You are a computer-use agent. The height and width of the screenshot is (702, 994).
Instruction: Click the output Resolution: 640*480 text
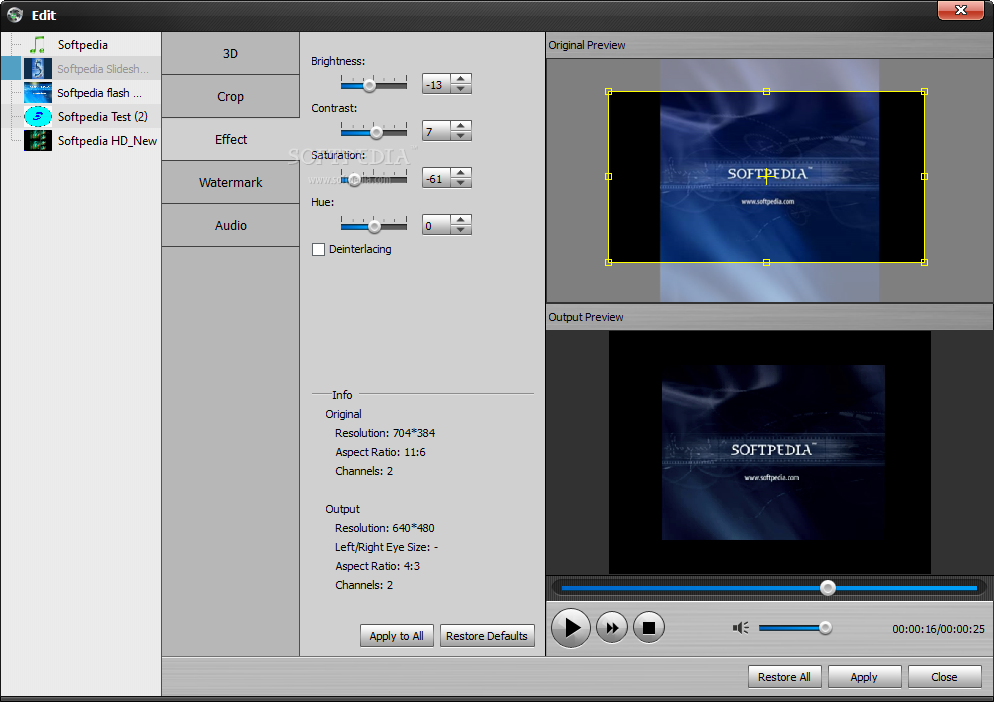click(x=384, y=528)
